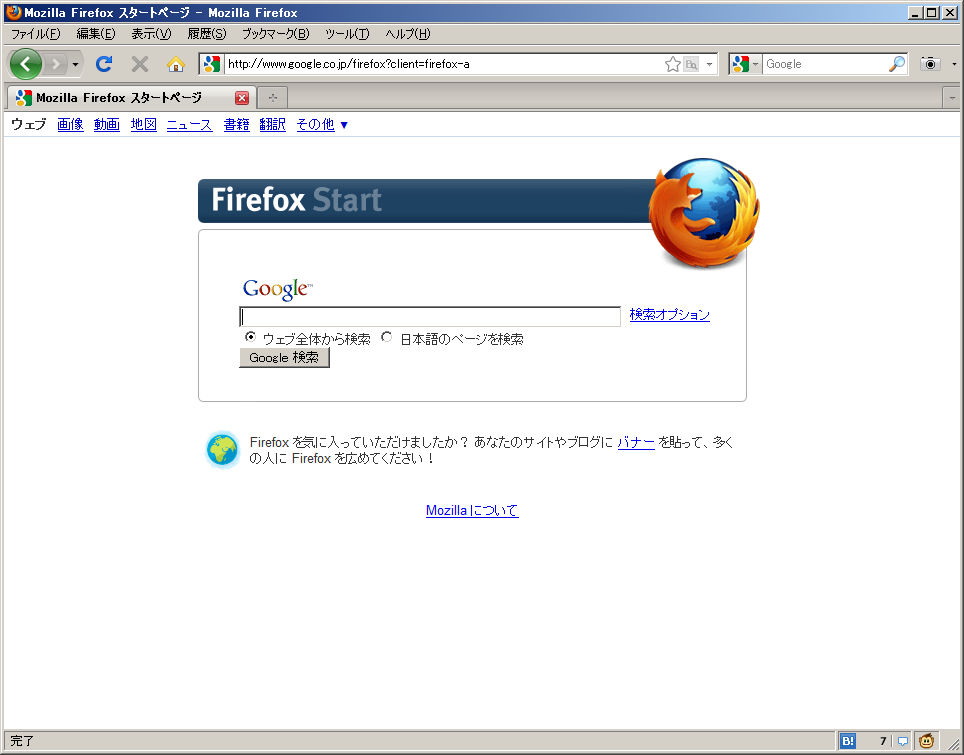Image resolution: width=964 pixels, height=755 pixels.
Task: Open the 表示(V) menu
Action: point(151,34)
